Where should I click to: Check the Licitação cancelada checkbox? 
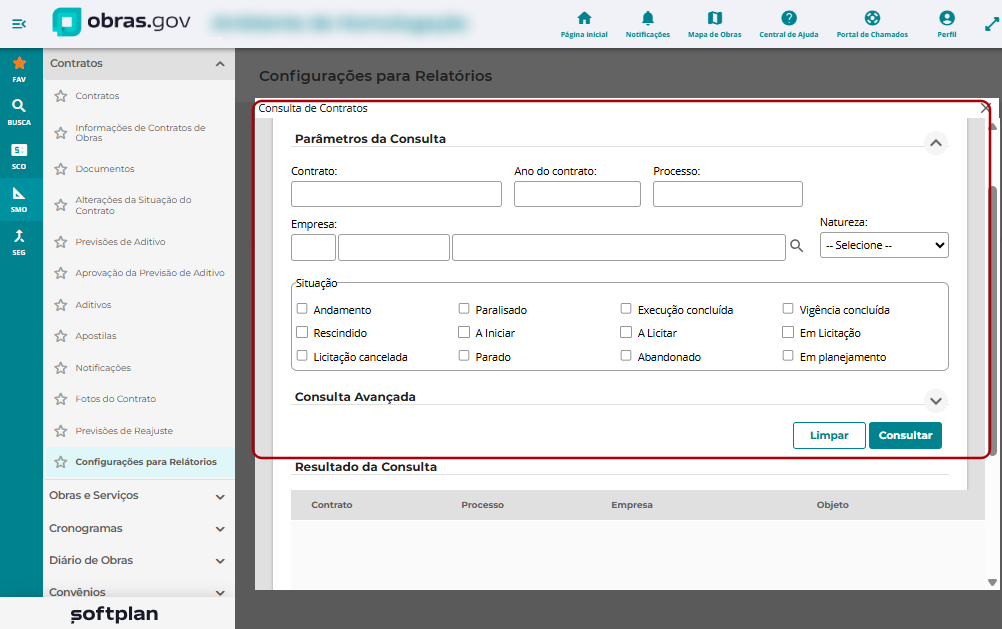point(302,355)
